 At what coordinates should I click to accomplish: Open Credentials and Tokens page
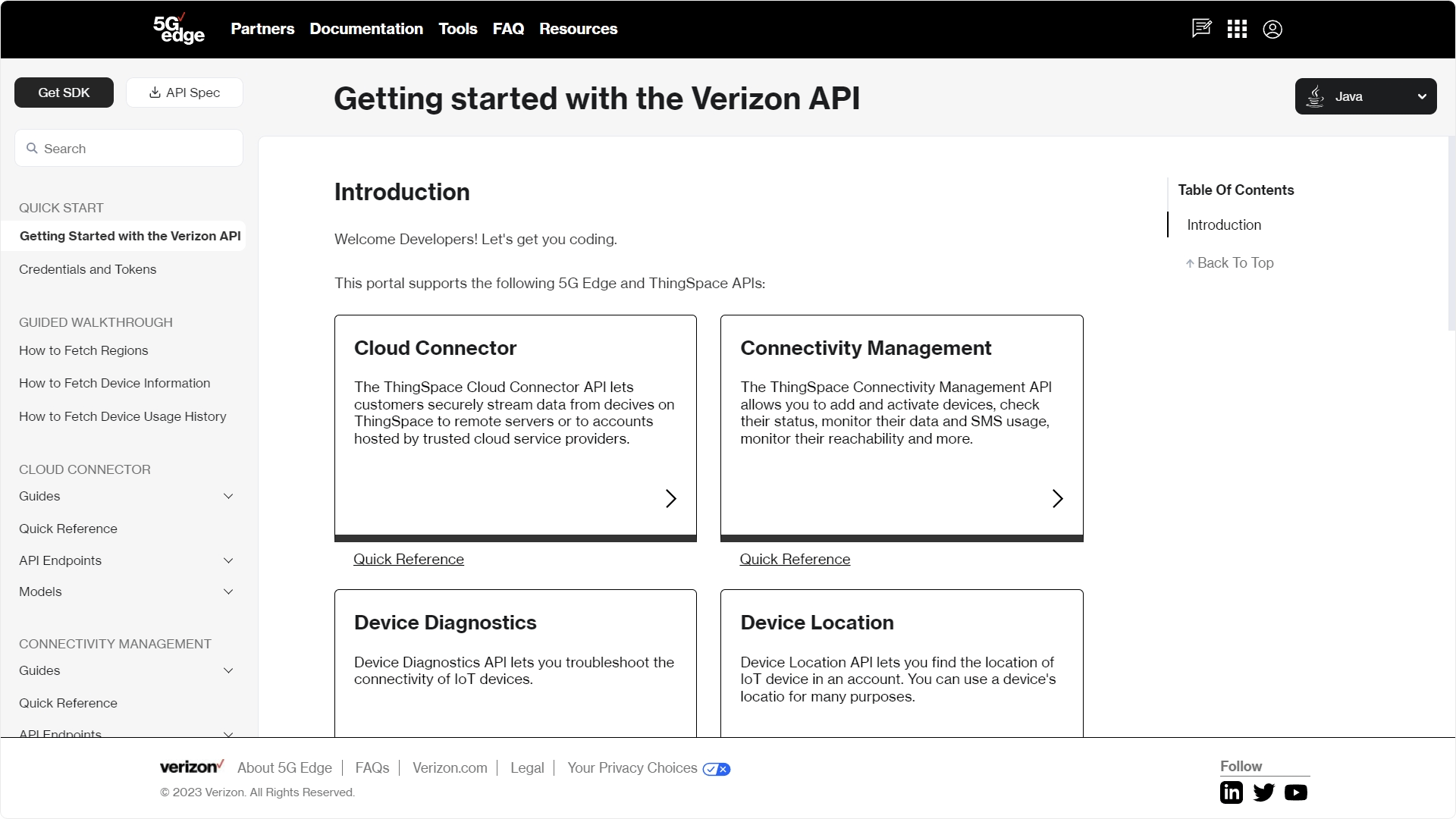87,269
